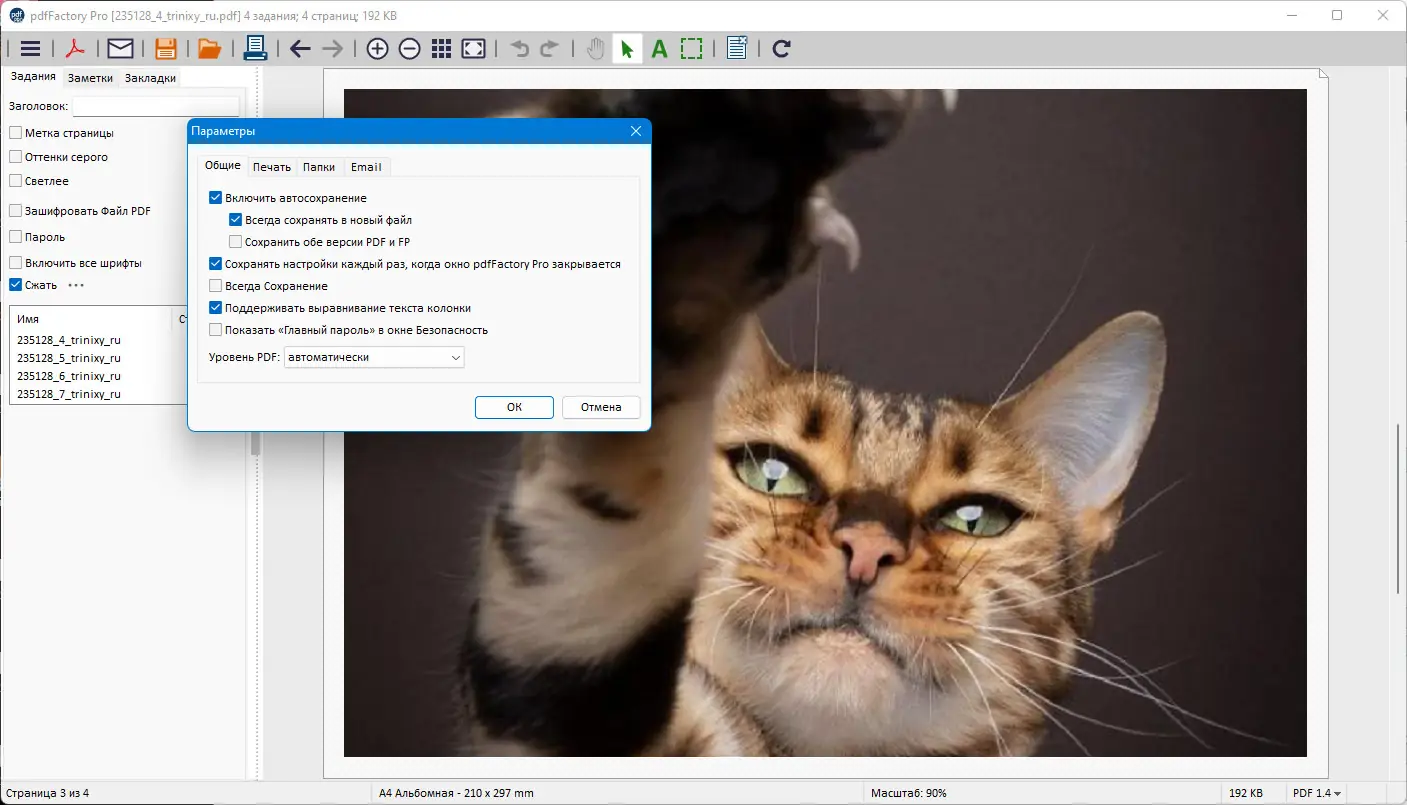
Task: Select the green arrow pointer tool
Action: pyautogui.click(x=627, y=48)
